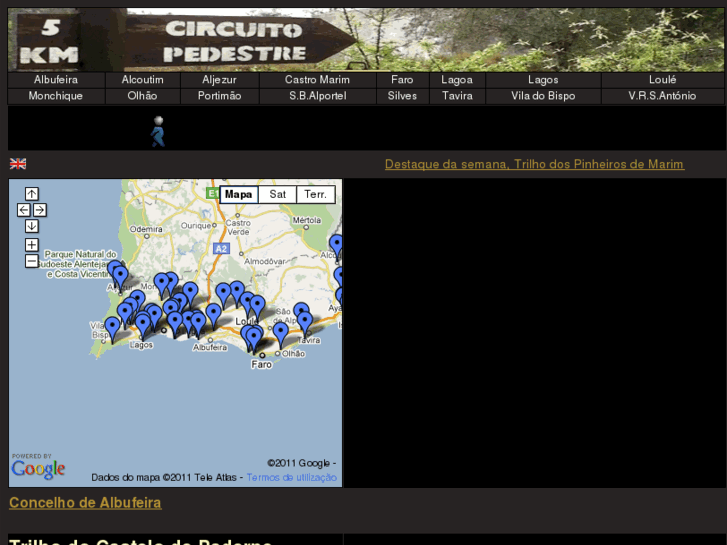Open Olhão municipality menu item
727x545 pixels.
click(x=142, y=96)
